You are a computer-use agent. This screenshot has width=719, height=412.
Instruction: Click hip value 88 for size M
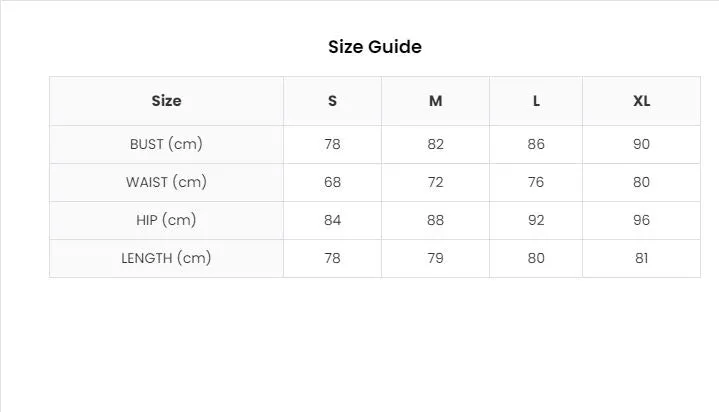click(436, 221)
